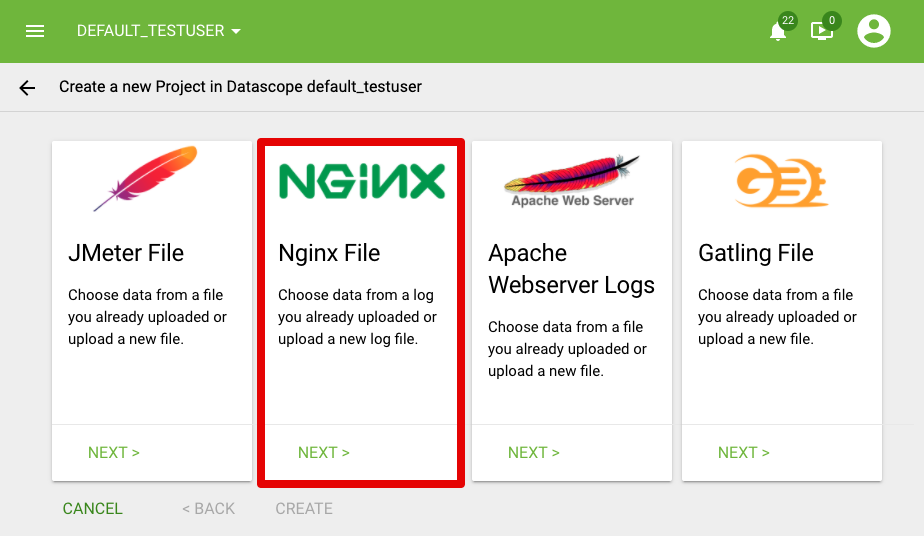Select the Apache Web Server logo
The height and width of the screenshot is (536, 924).
pos(572,181)
